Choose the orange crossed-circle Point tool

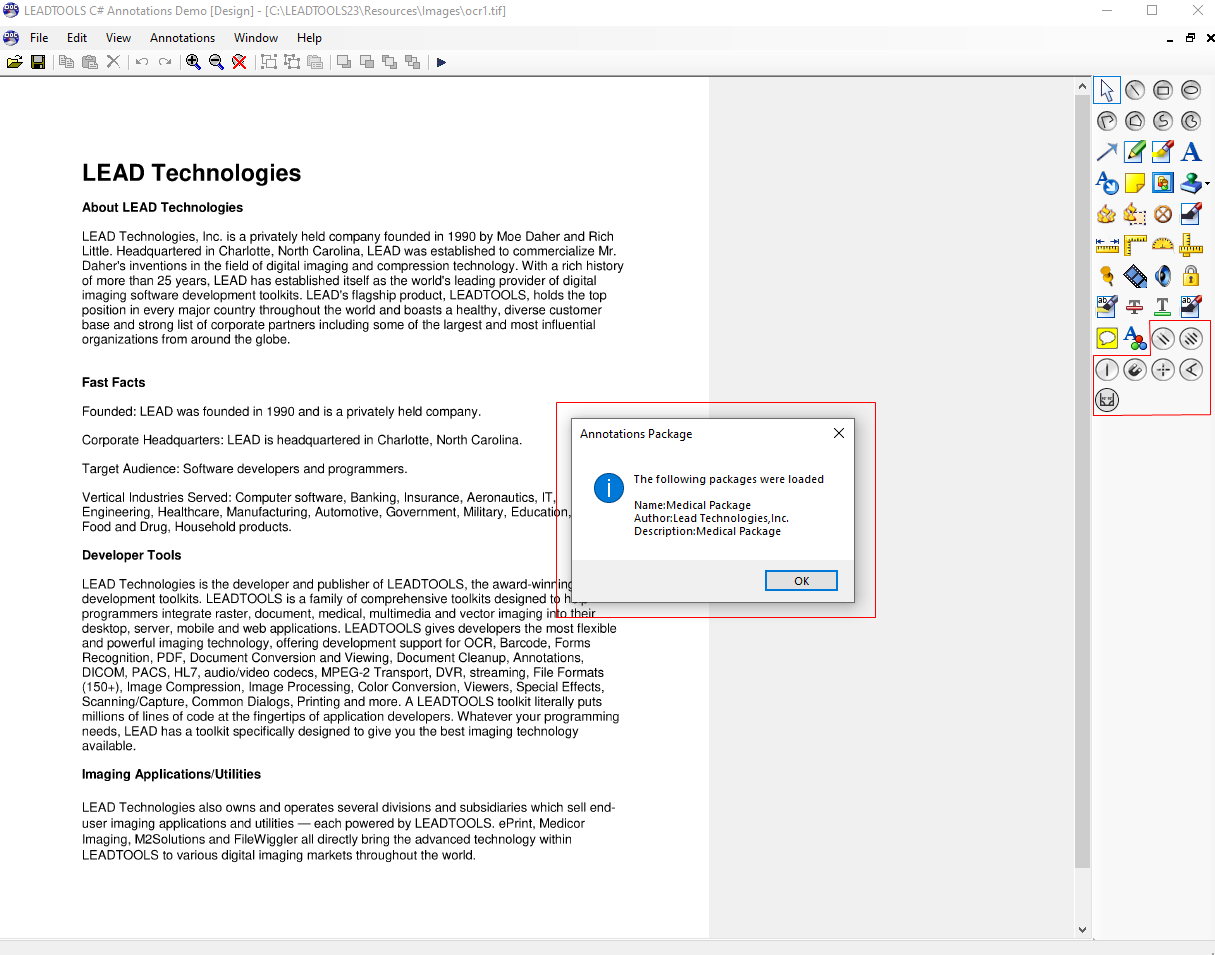(x=1163, y=214)
